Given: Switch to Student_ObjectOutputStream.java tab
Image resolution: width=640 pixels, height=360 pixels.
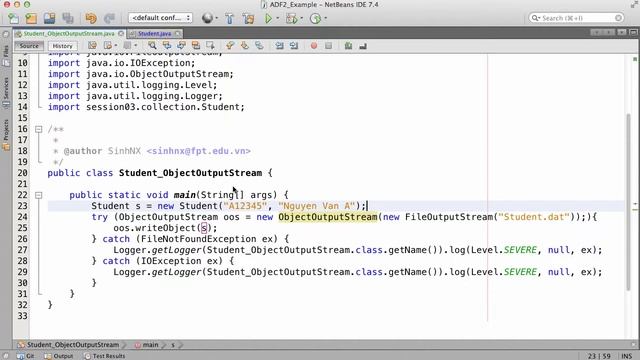Looking at the screenshot, I should (x=69, y=33).
